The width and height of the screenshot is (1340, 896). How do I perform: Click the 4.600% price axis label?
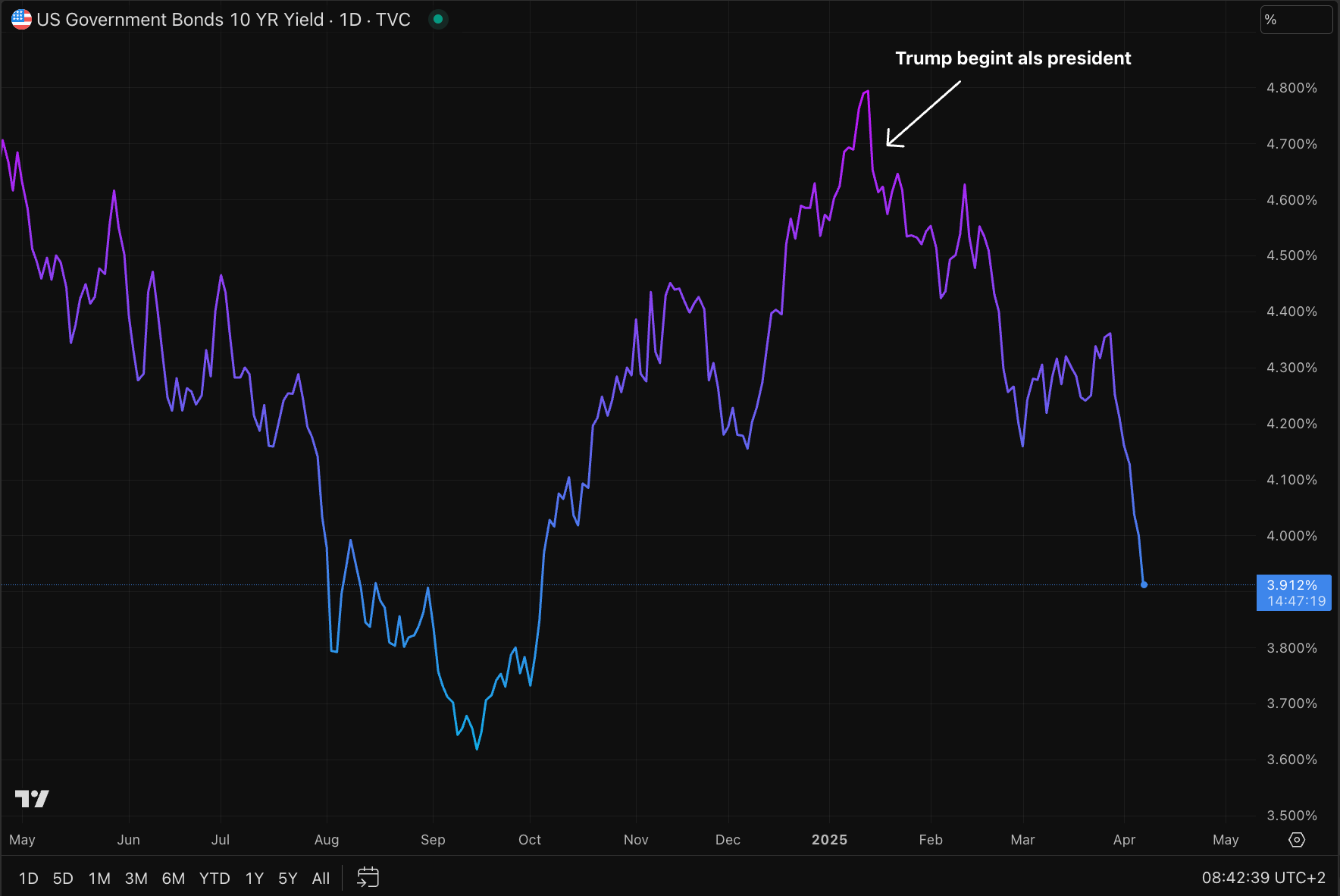[x=1291, y=200]
